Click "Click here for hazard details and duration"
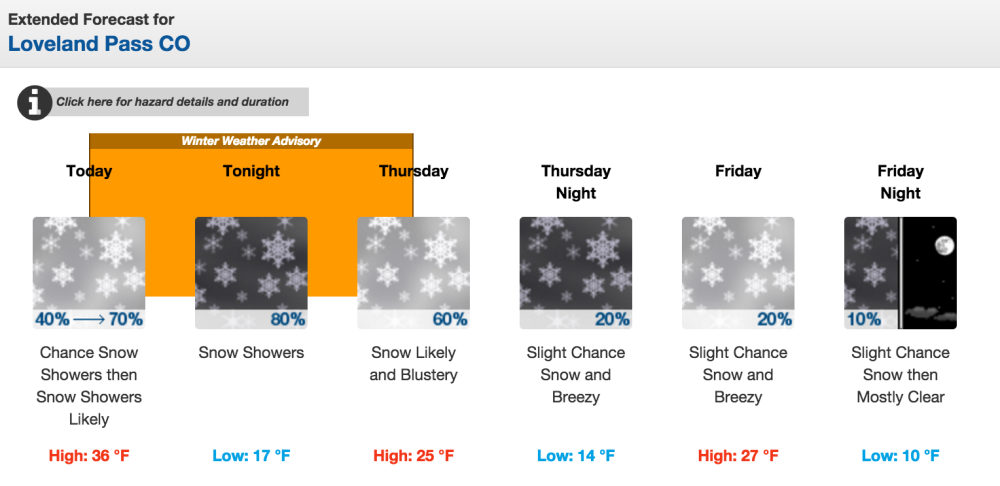The width and height of the screenshot is (1000, 486). click(x=172, y=102)
